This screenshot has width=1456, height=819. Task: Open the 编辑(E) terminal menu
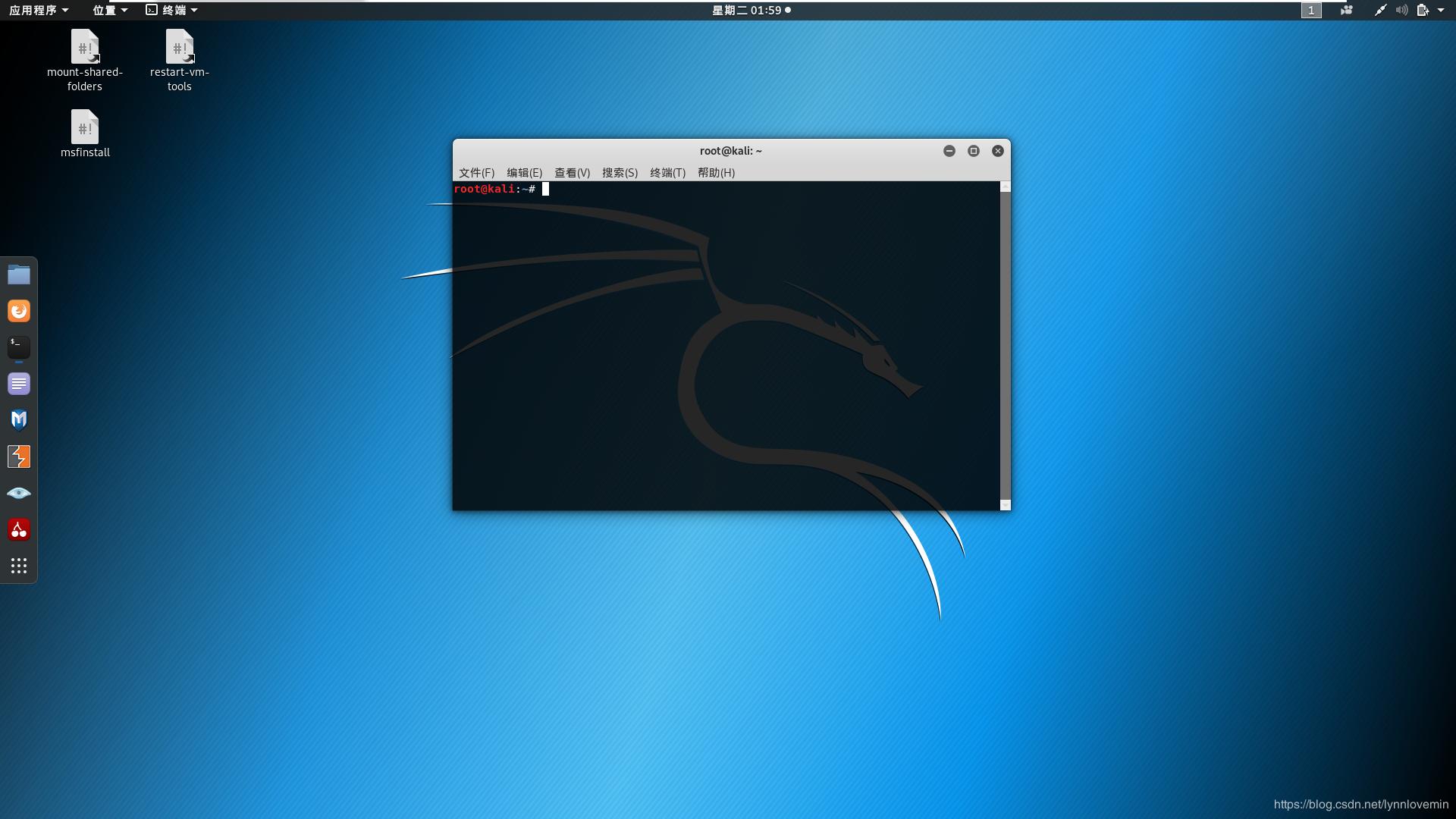coord(524,173)
